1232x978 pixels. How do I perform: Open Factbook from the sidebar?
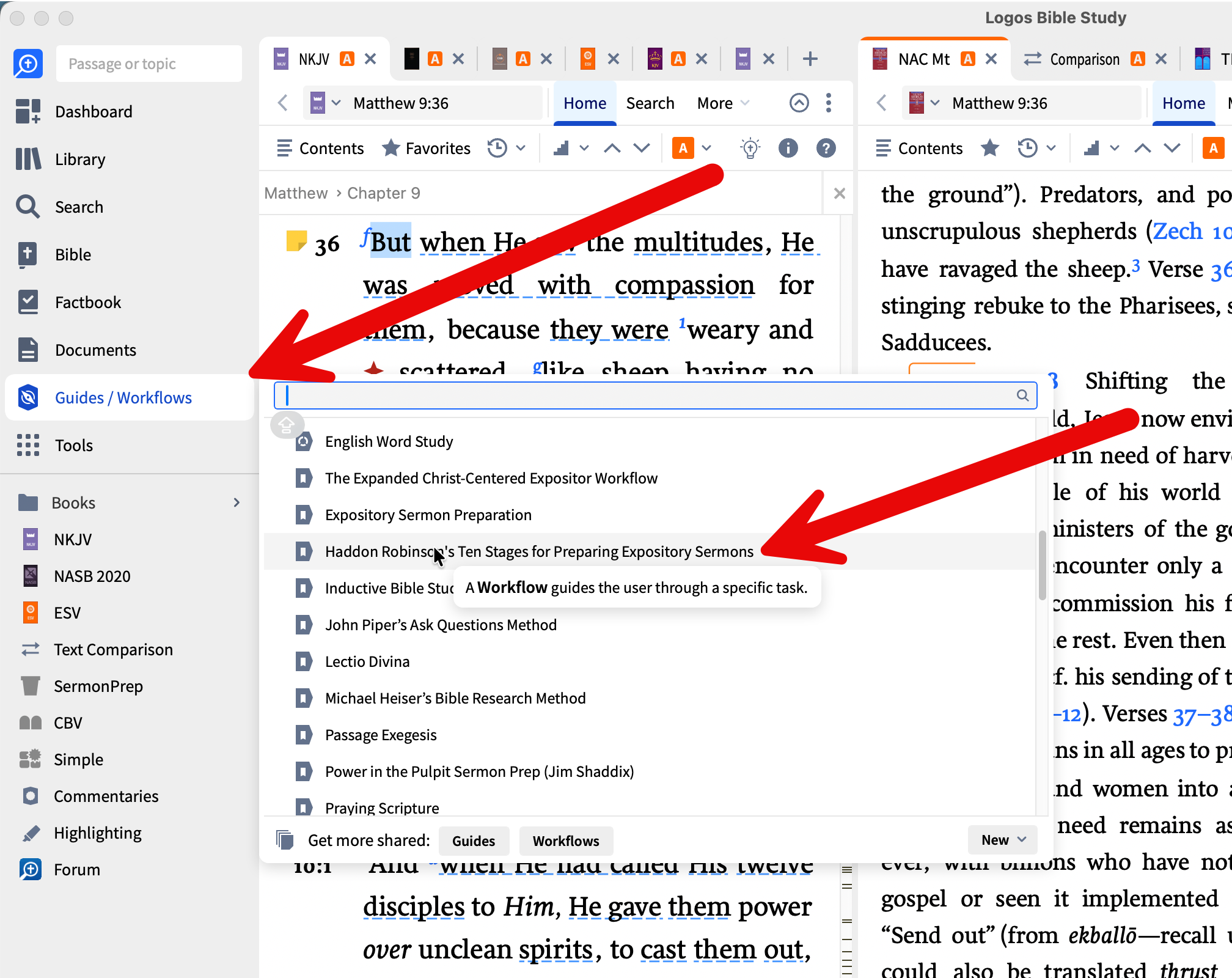pyautogui.click(x=28, y=302)
